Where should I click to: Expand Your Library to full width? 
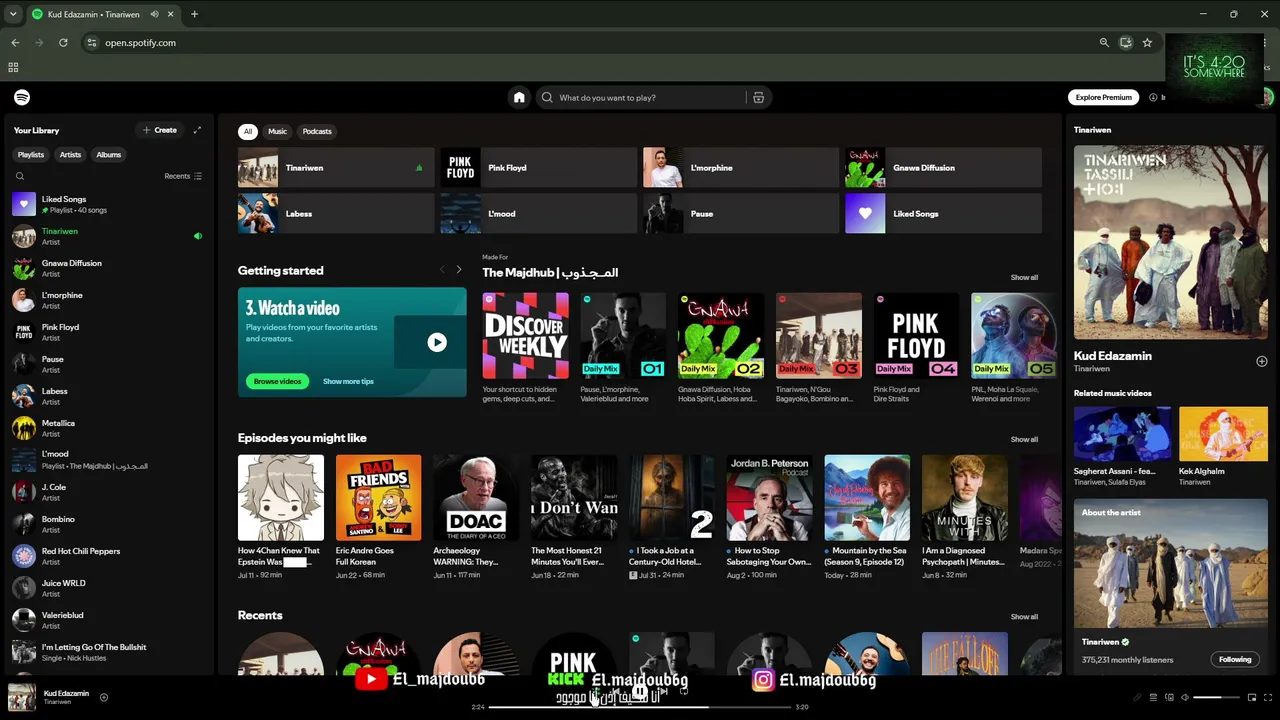tap(197, 130)
